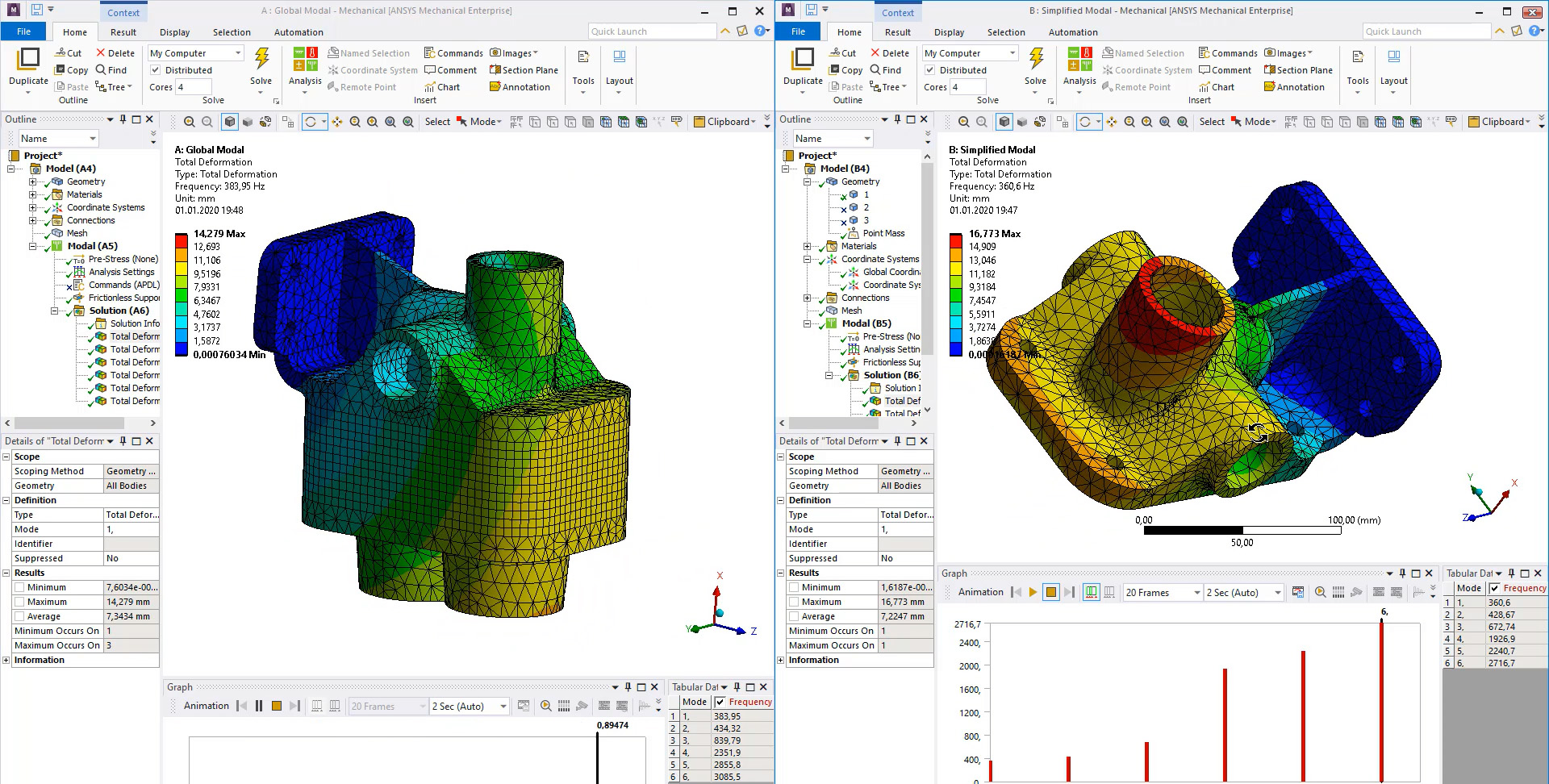Click red max legend swatch in Global Modal
Image resolution: width=1549 pixels, height=784 pixels.
(x=182, y=240)
